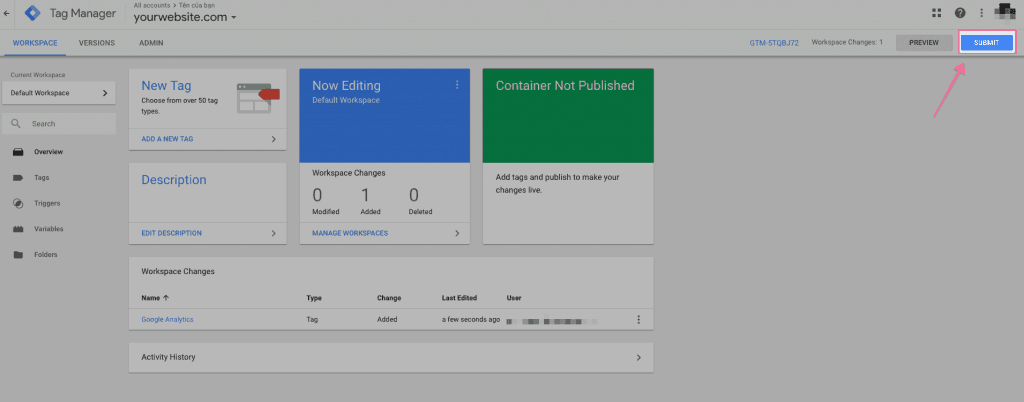The width and height of the screenshot is (1024, 402).
Task: Select Variables in sidebar
Action: 48,229
